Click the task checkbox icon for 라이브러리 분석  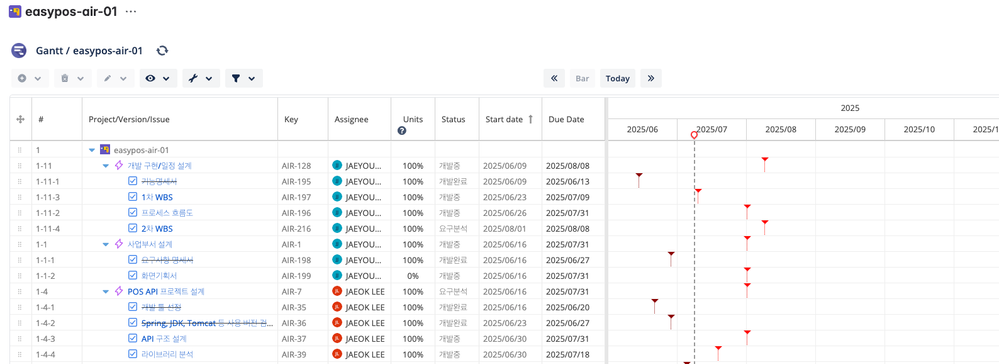(x=133, y=354)
